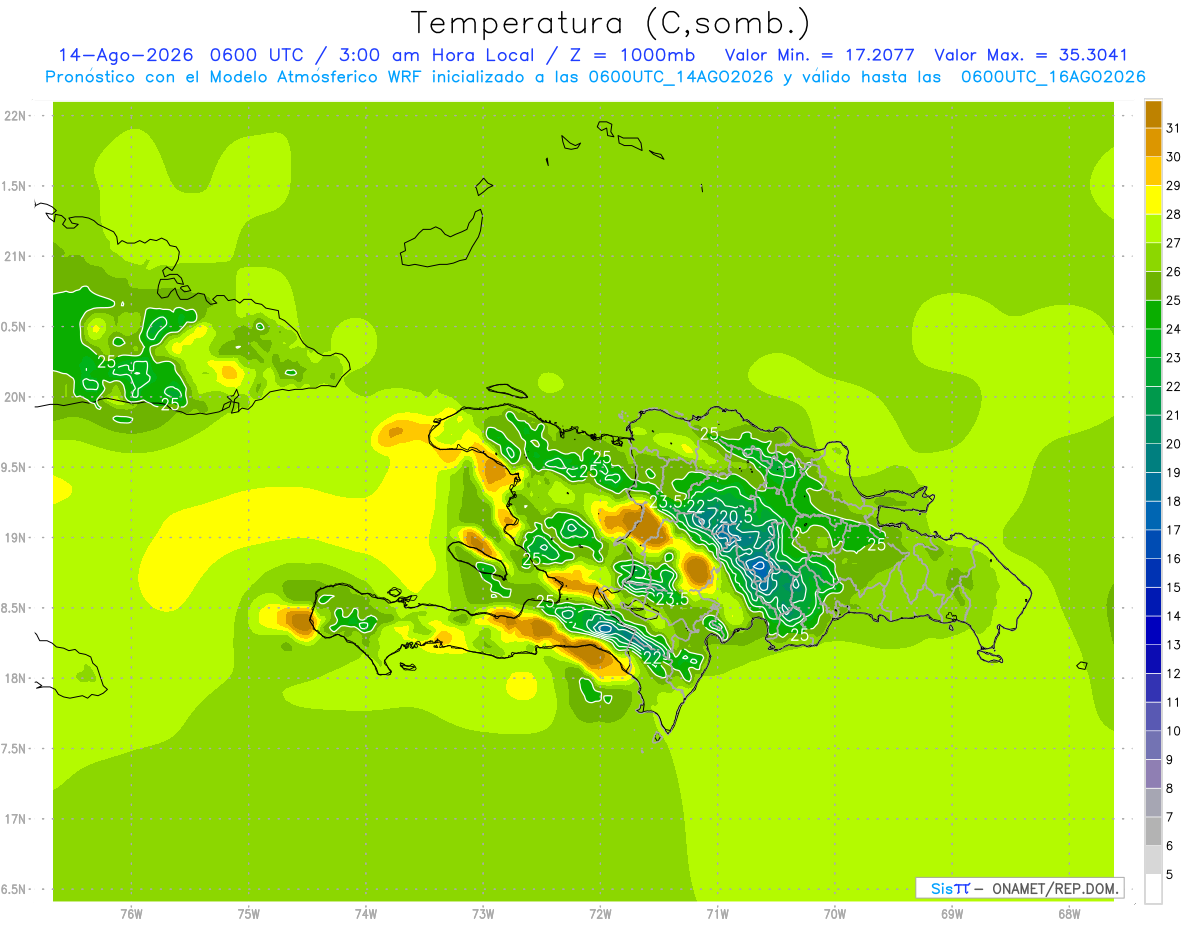Click the "20N" latitude axis label
This screenshot has height=927, width=1200.
16,397
